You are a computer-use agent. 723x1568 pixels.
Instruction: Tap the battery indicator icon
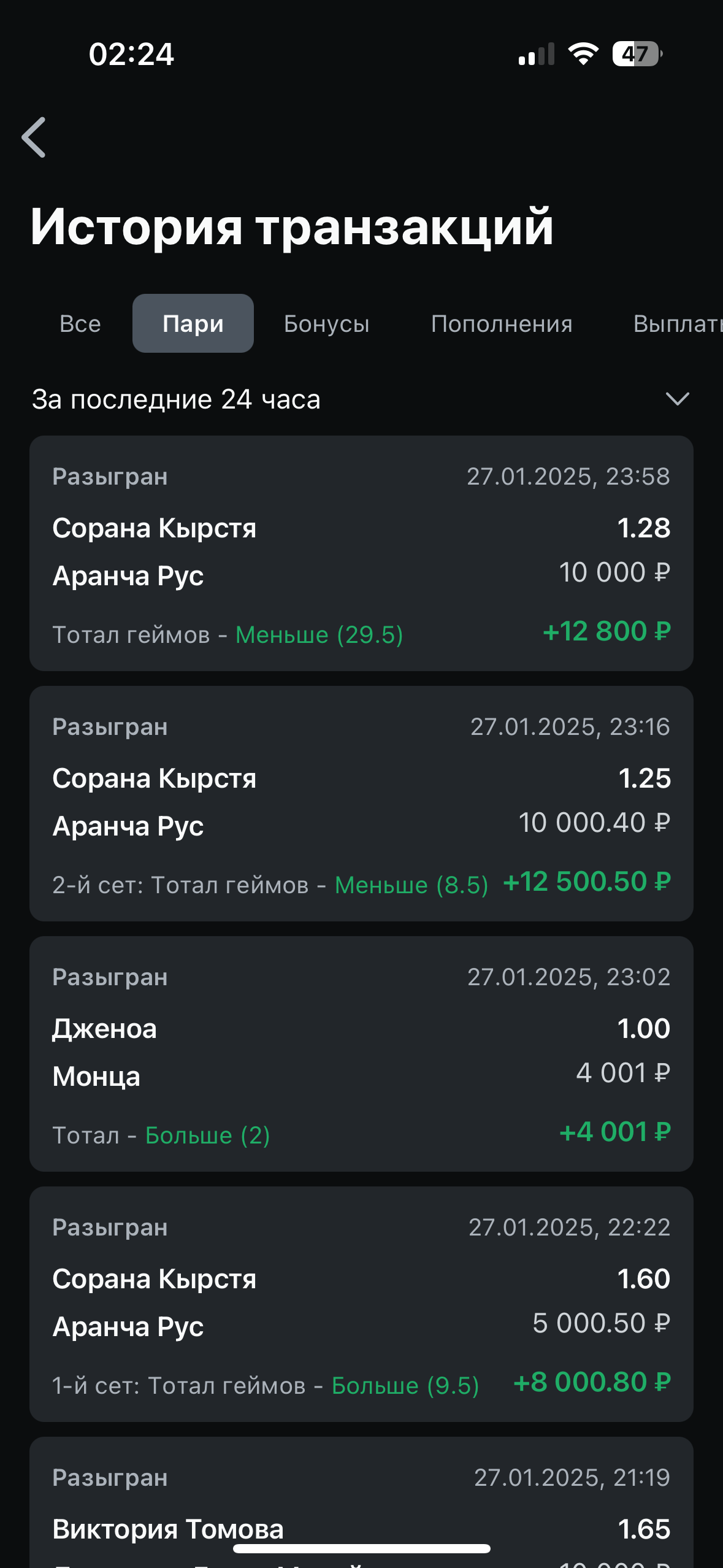click(637, 54)
